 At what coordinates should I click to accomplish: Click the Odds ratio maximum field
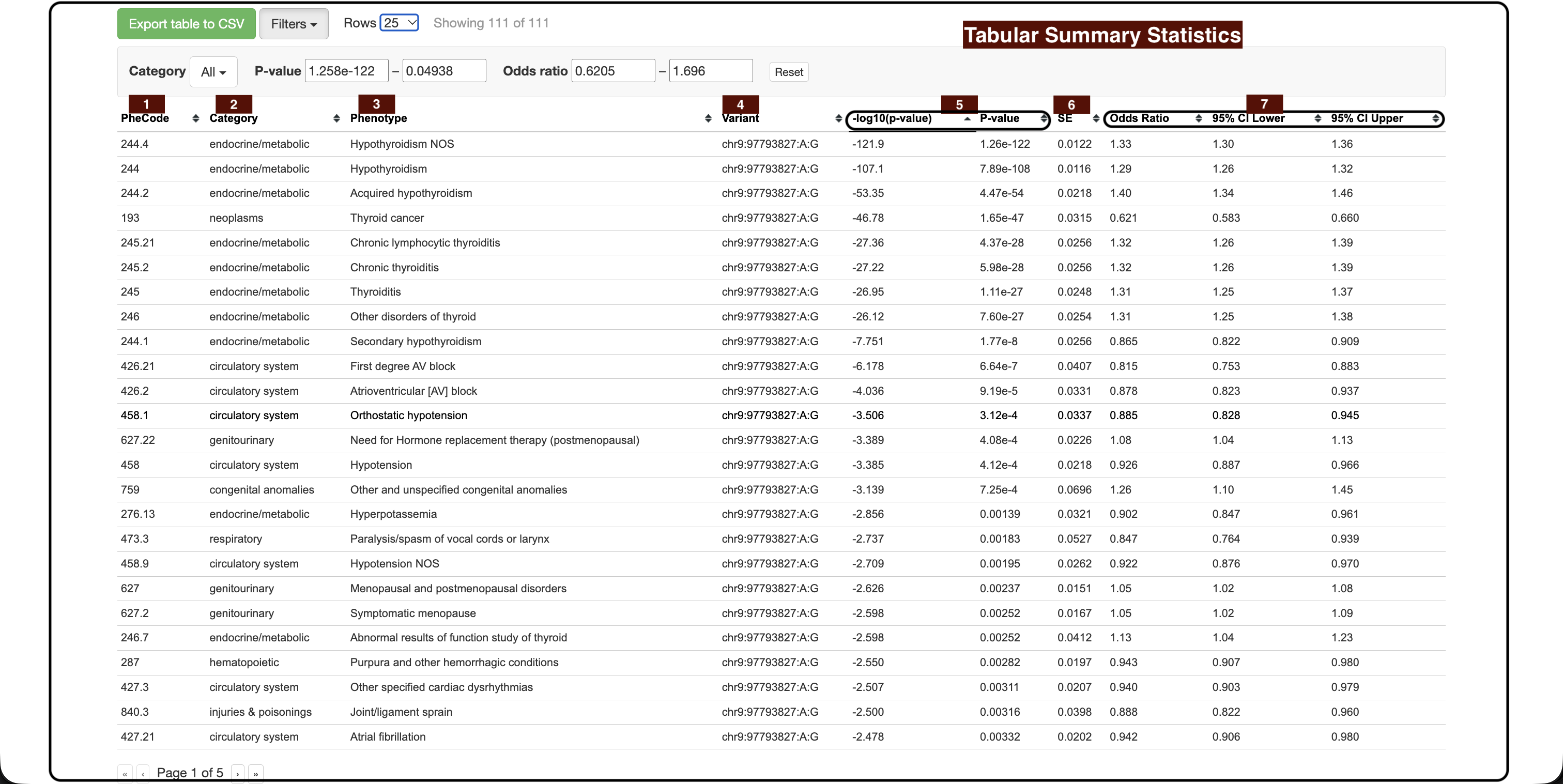(711, 71)
